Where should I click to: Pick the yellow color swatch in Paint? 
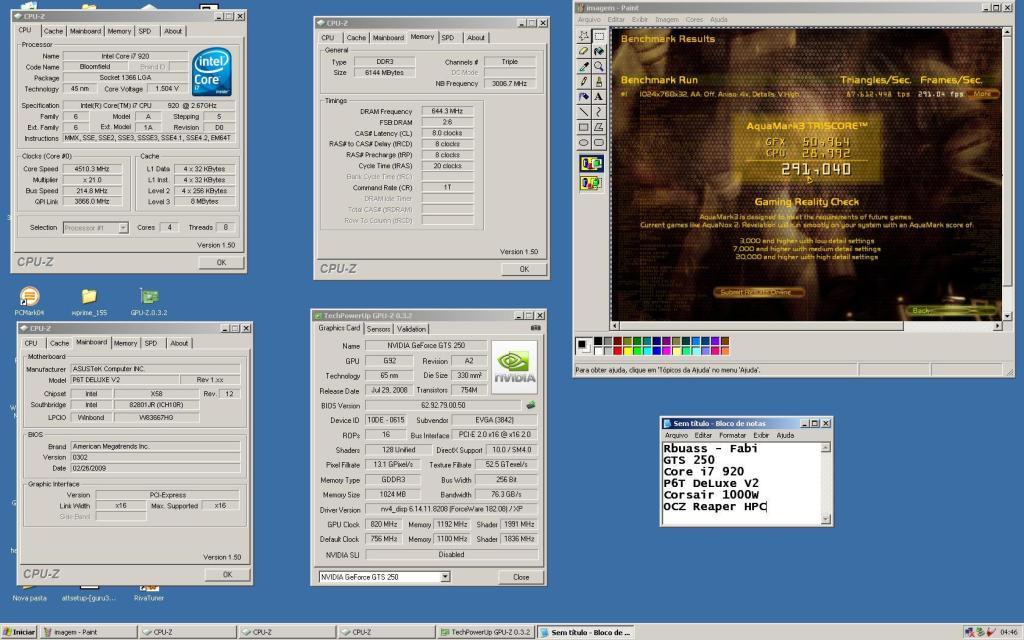pos(628,351)
